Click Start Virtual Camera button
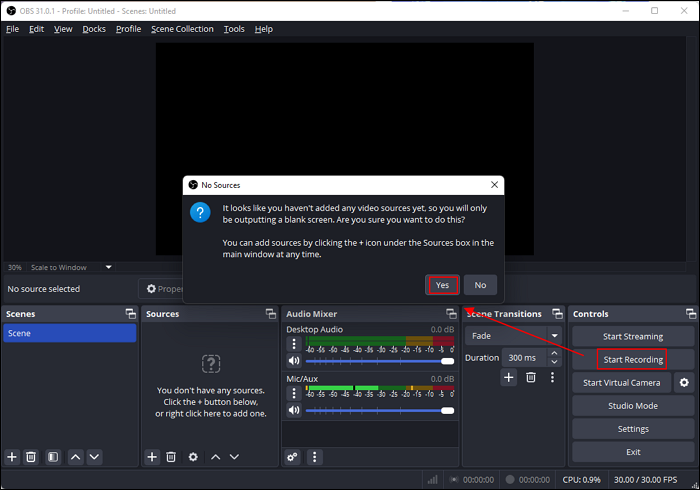This screenshot has height=490, width=700. tap(621, 383)
